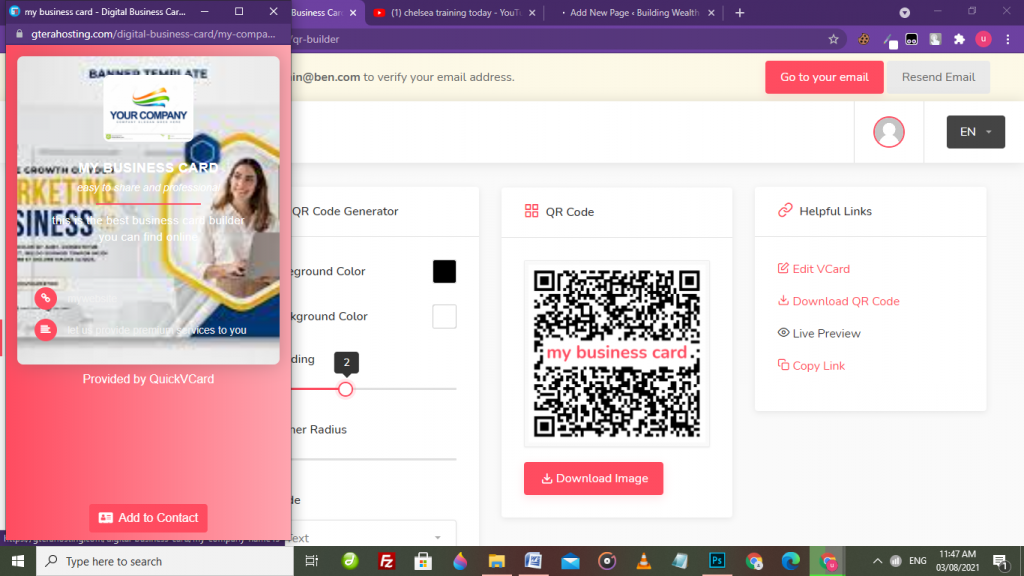Image resolution: width=1024 pixels, height=576 pixels.
Task: Close the YouTube chelsea training tab
Action: (532, 12)
